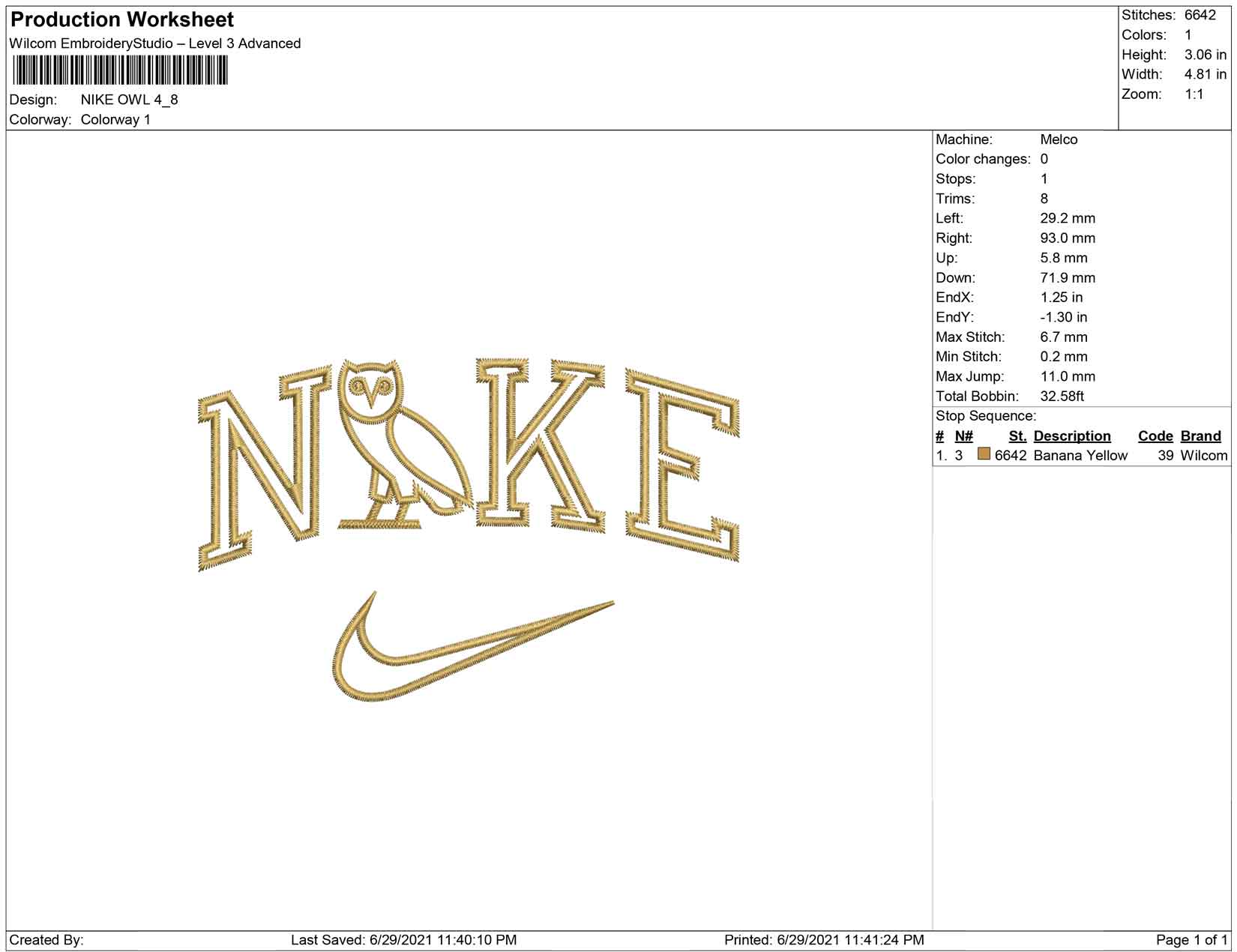The height and width of the screenshot is (952, 1237).
Task: Click the "Created By:" footer label
Action: (x=46, y=940)
